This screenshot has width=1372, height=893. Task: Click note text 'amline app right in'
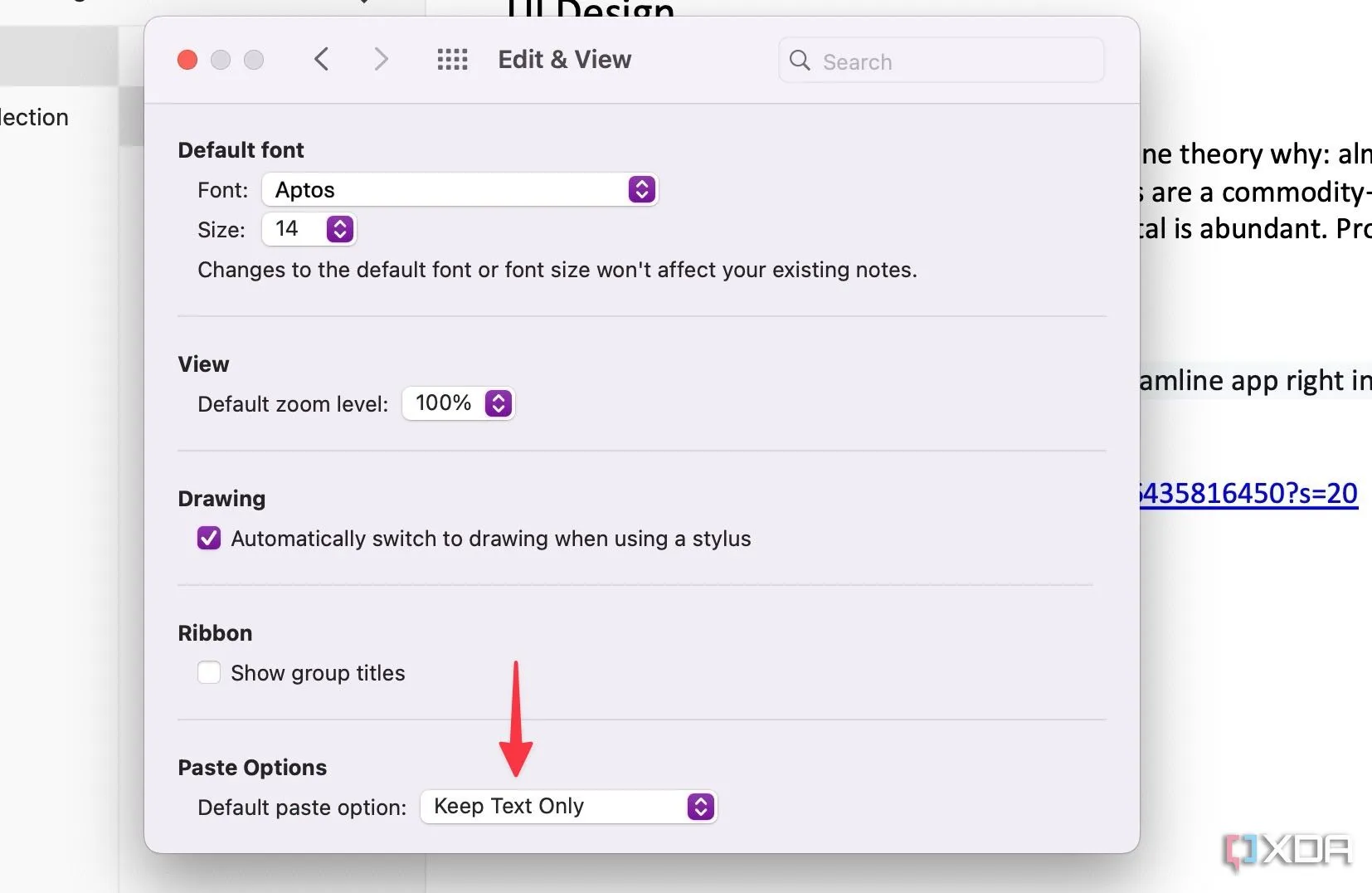1256,380
